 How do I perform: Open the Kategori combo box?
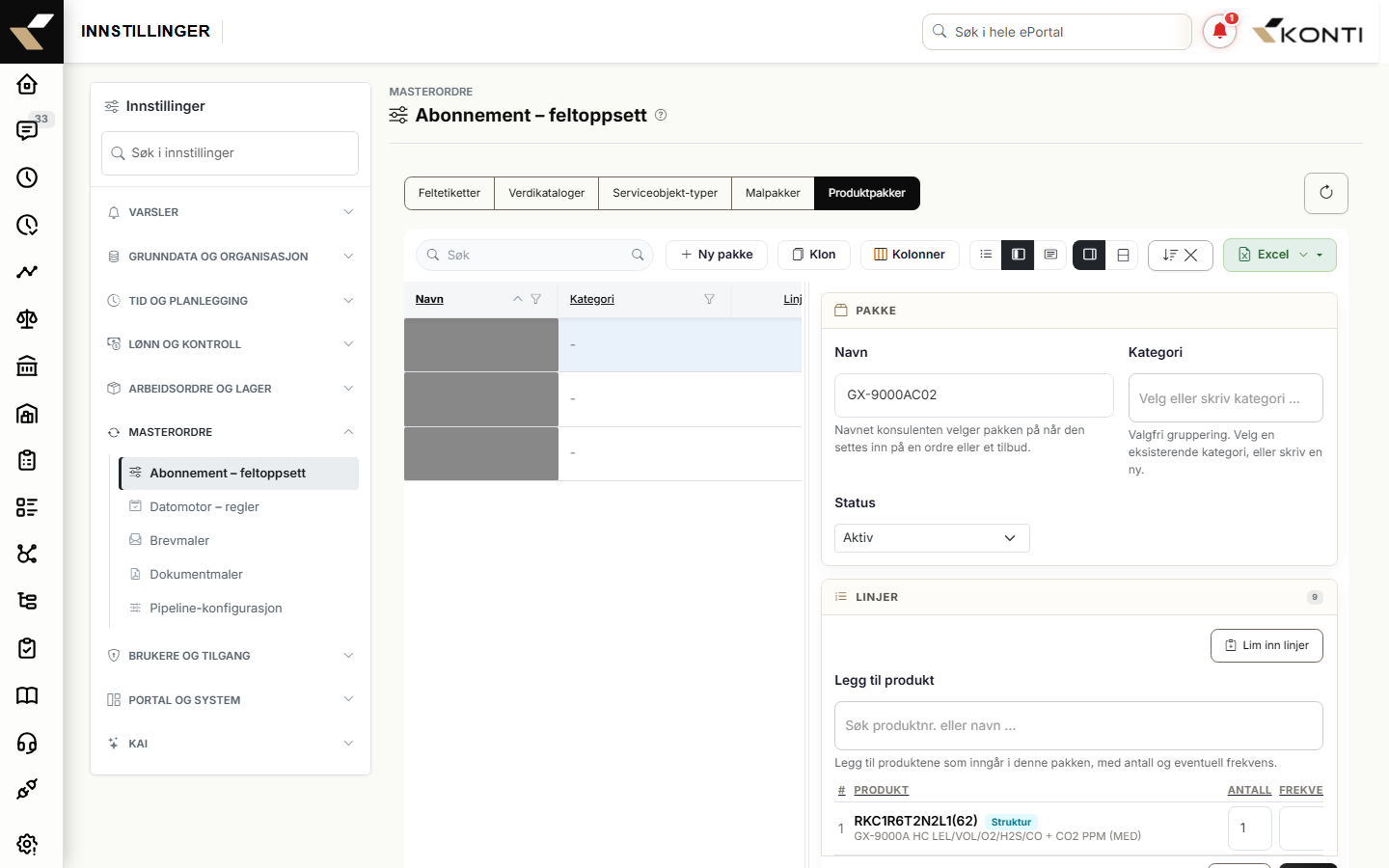(1225, 398)
